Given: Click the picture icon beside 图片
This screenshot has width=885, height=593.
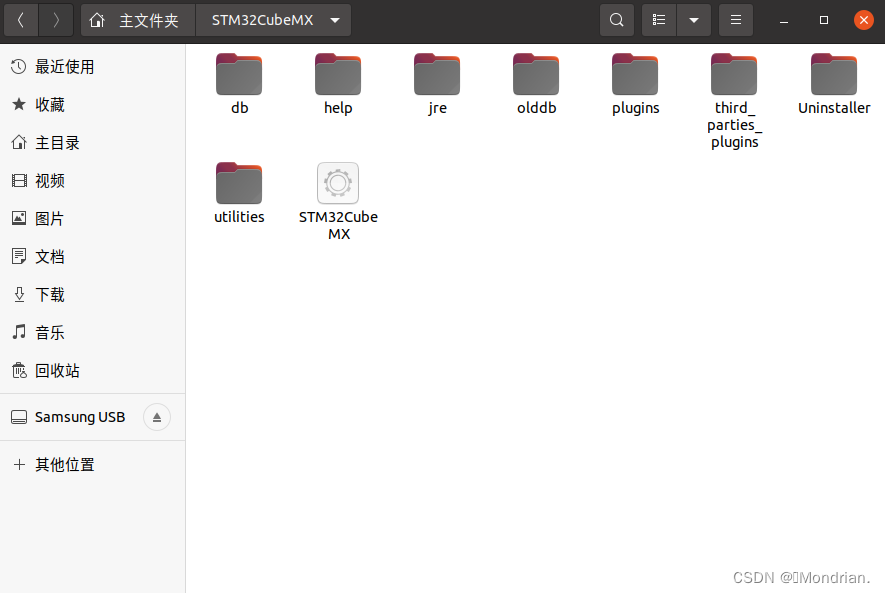Looking at the screenshot, I should pos(19,218).
